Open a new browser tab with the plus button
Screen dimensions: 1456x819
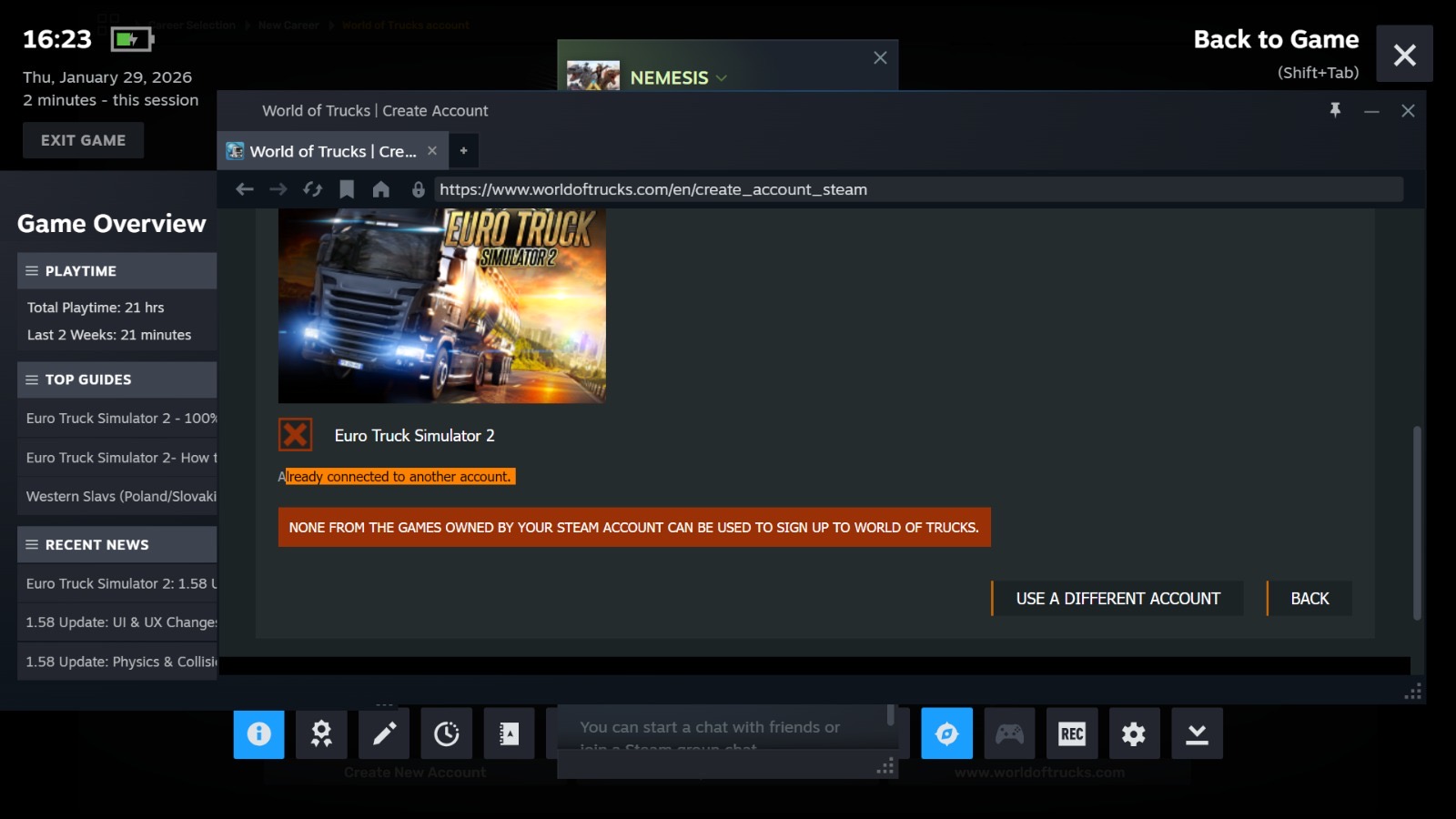(464, 151)
